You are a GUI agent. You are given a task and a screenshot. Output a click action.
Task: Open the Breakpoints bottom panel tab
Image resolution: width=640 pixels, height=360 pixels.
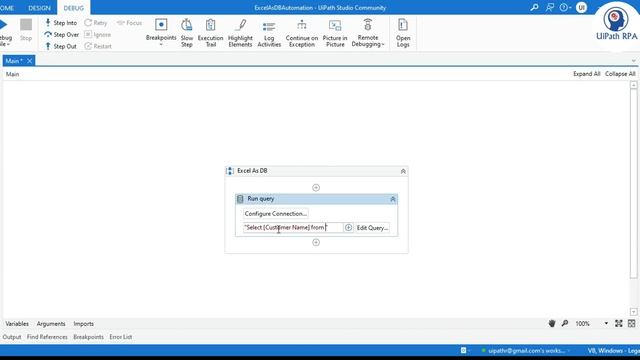point(88,337)
